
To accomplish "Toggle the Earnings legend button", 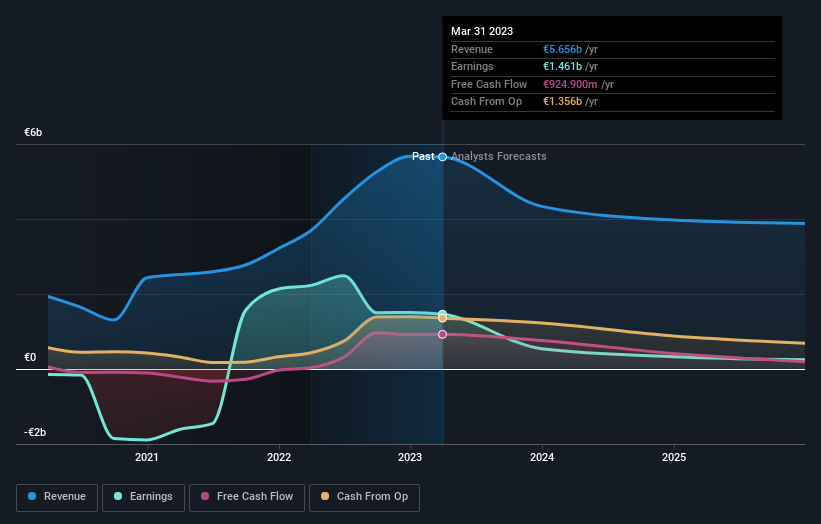I will (x=143, y=497).
